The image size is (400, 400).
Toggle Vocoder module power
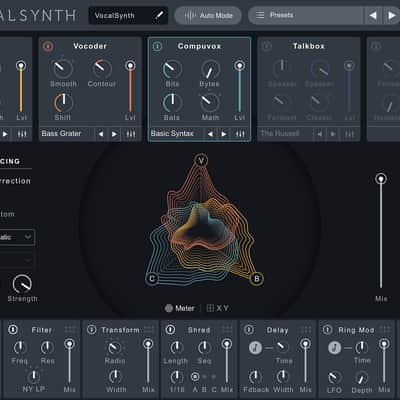pyautogui.click(x=48, y=46)
